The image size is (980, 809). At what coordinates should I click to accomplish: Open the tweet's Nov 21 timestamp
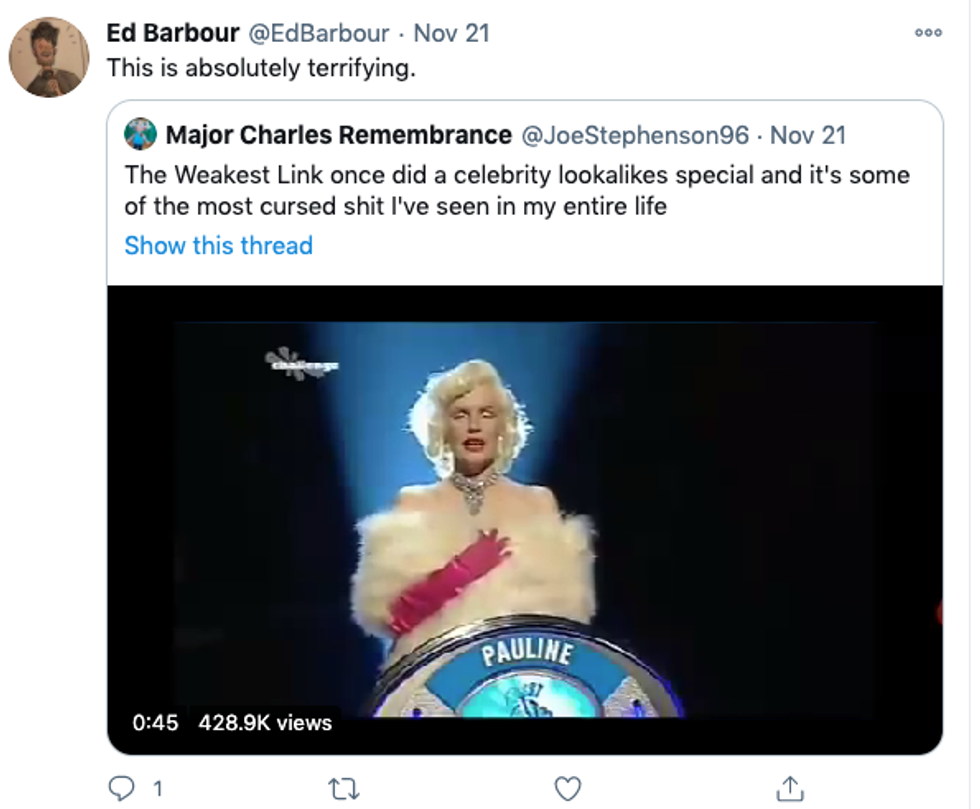[x=452, y=33]
